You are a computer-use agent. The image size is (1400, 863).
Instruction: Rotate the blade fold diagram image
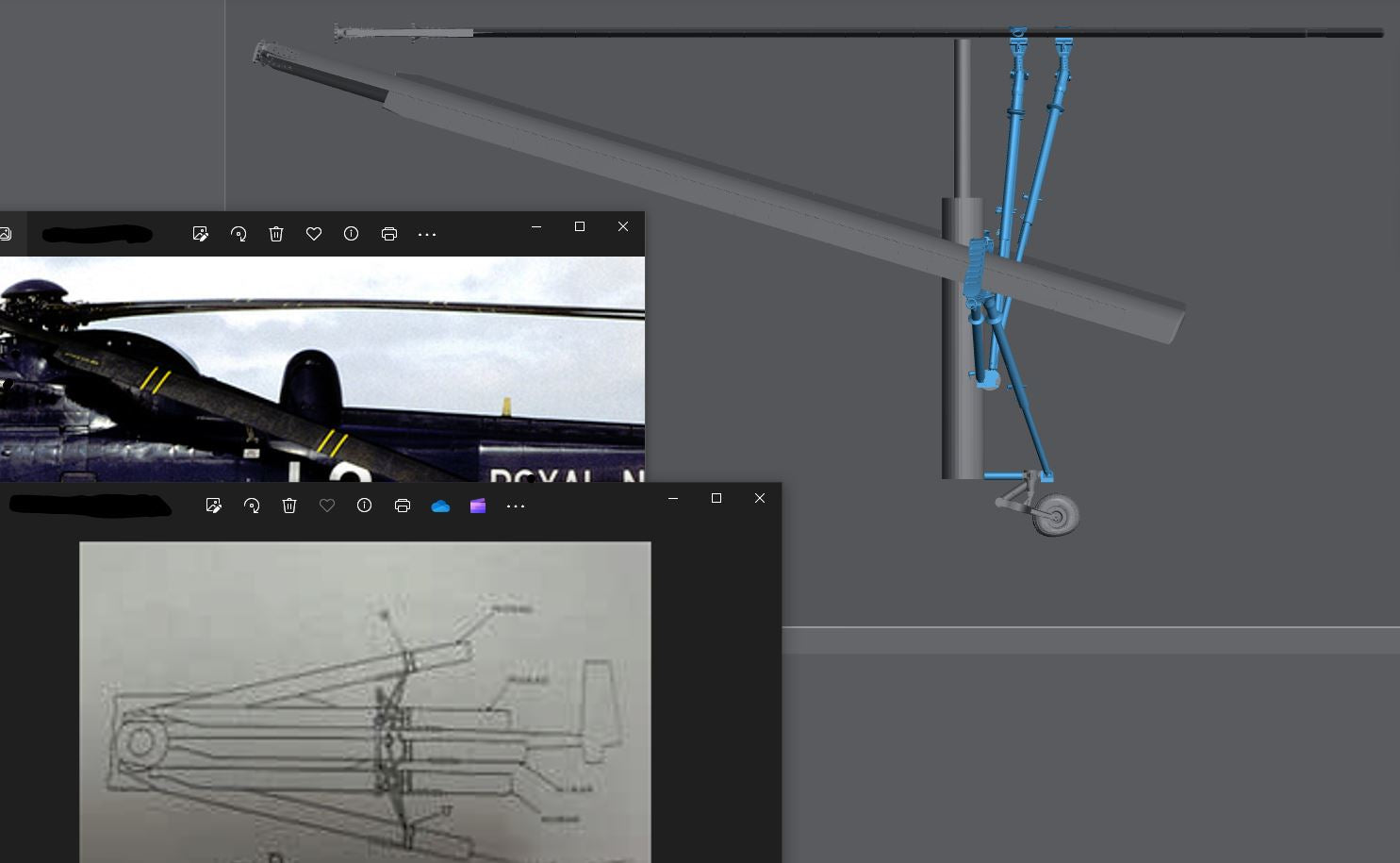pos(252,506)
